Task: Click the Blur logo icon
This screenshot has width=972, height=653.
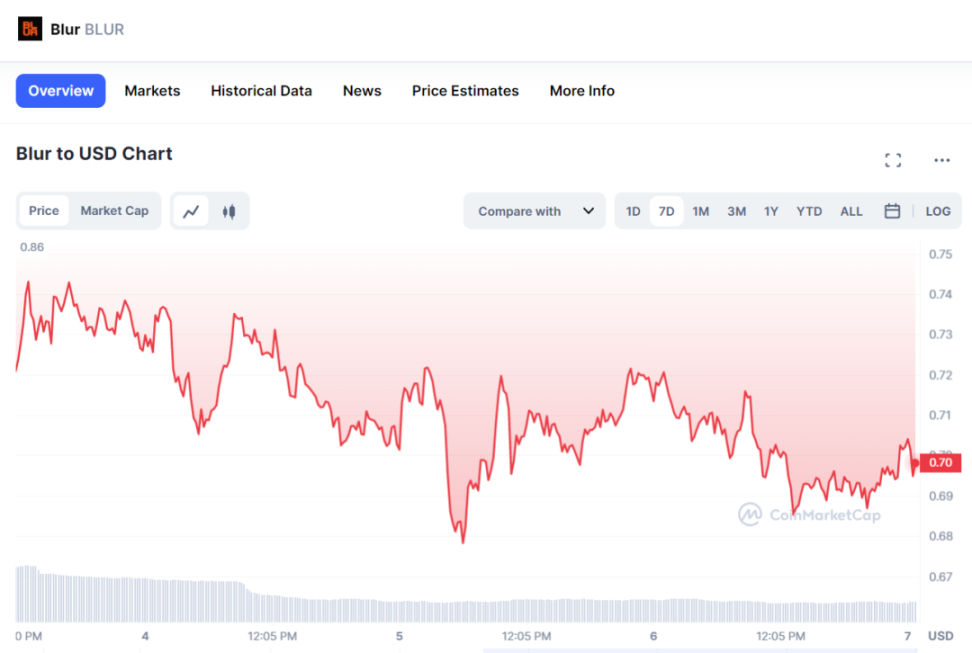Action: pos(30,29)
